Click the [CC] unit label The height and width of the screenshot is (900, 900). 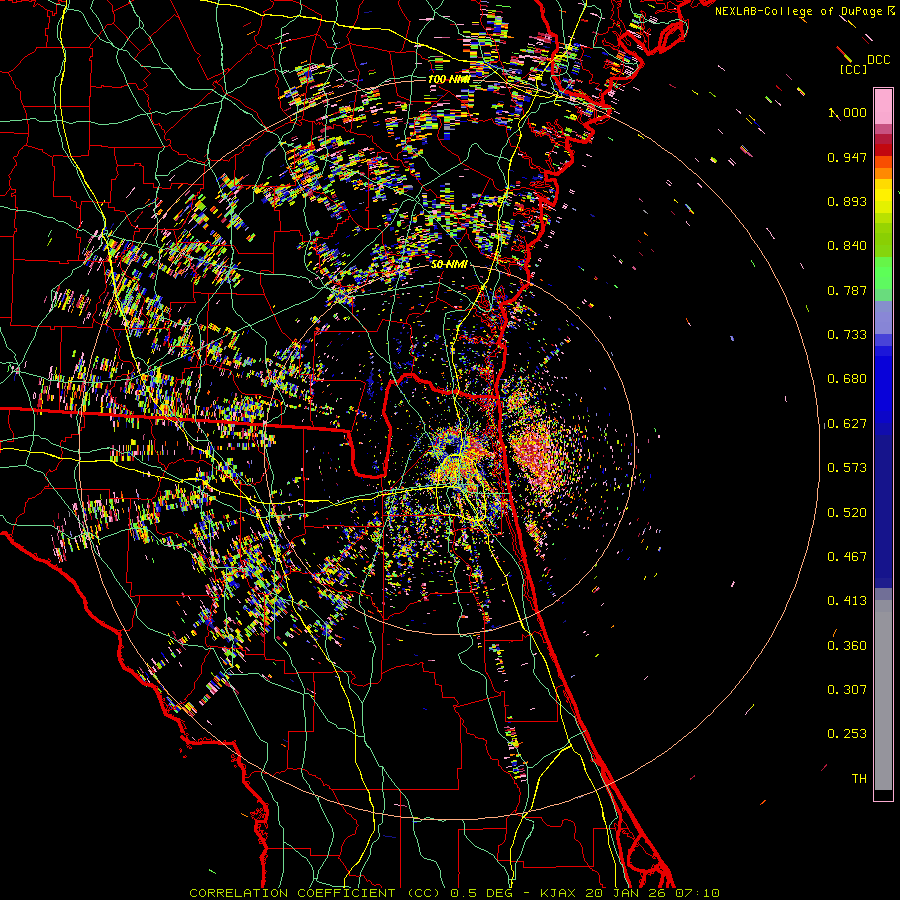[852, 69]
